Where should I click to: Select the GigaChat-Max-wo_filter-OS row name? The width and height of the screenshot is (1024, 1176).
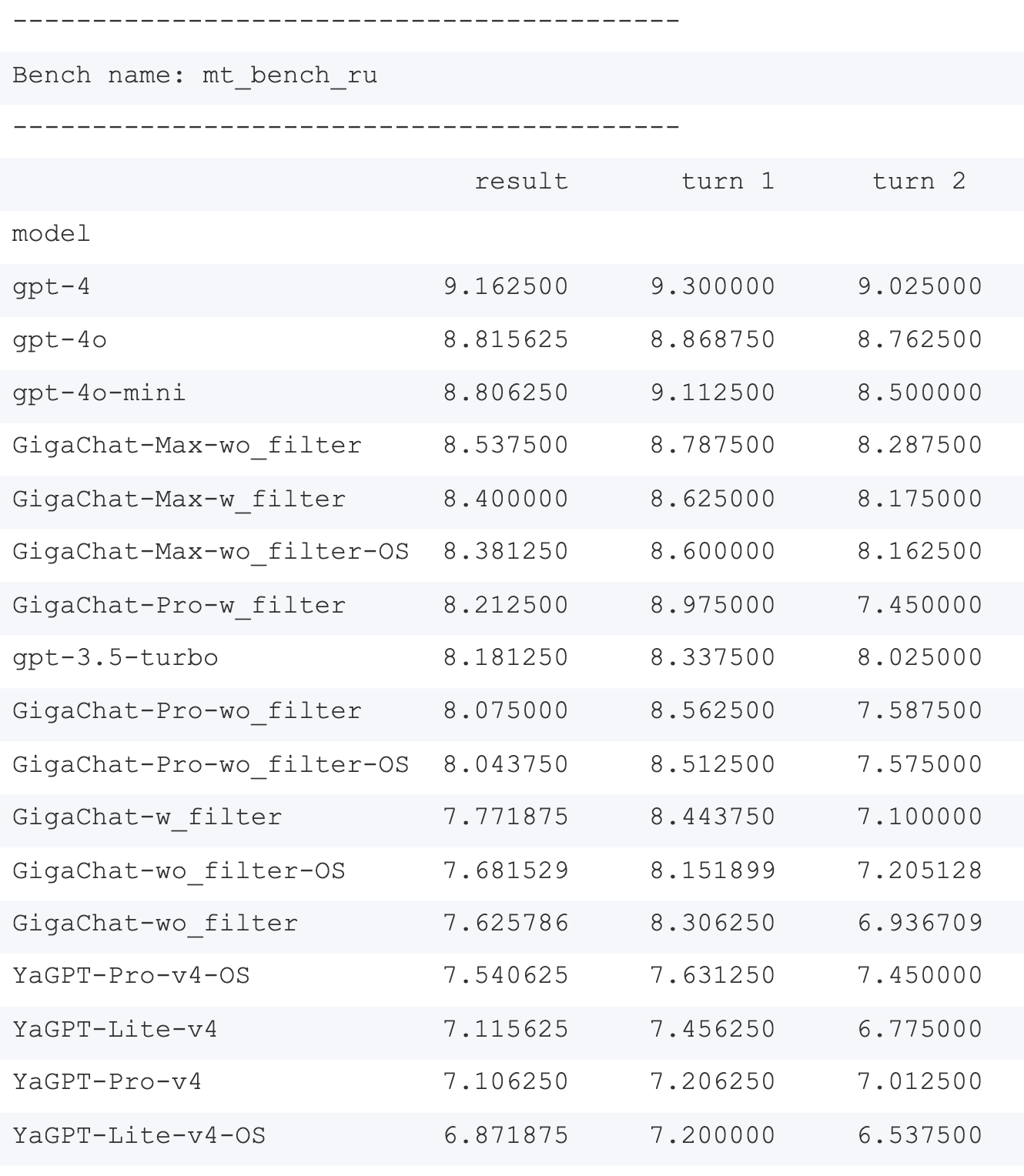click(211, 553)
